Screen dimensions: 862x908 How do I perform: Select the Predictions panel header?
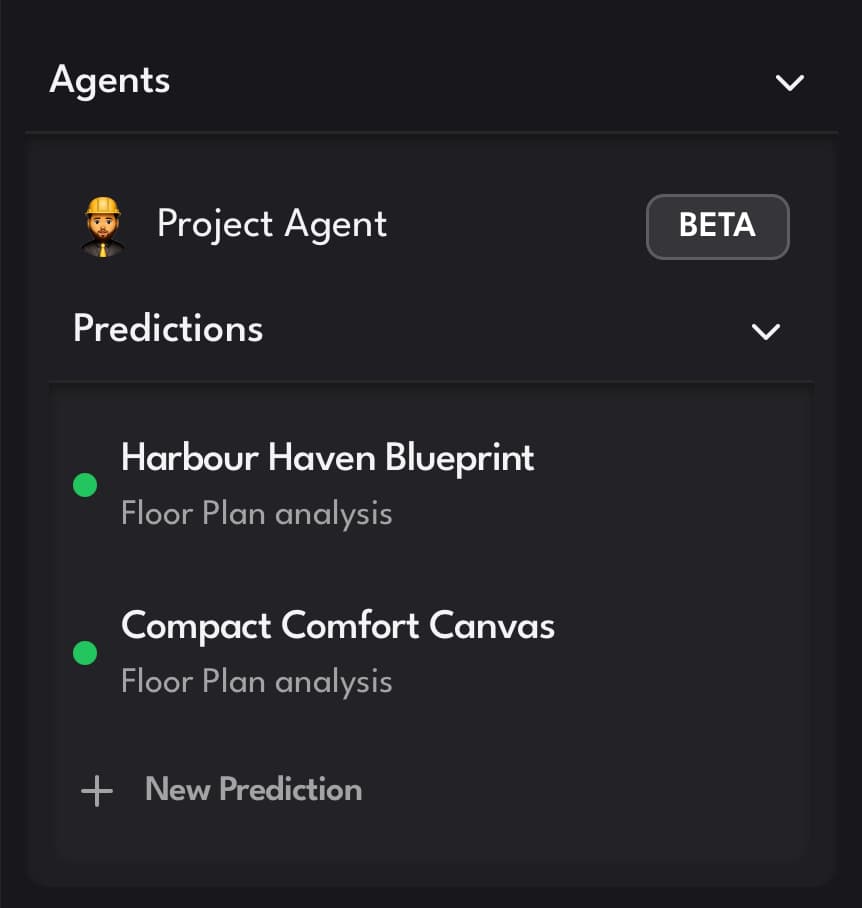click(167, 328)
